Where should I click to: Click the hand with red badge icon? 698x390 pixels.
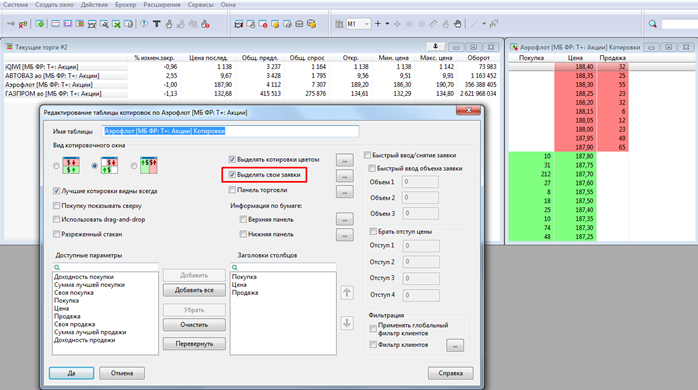pos(205,24)
